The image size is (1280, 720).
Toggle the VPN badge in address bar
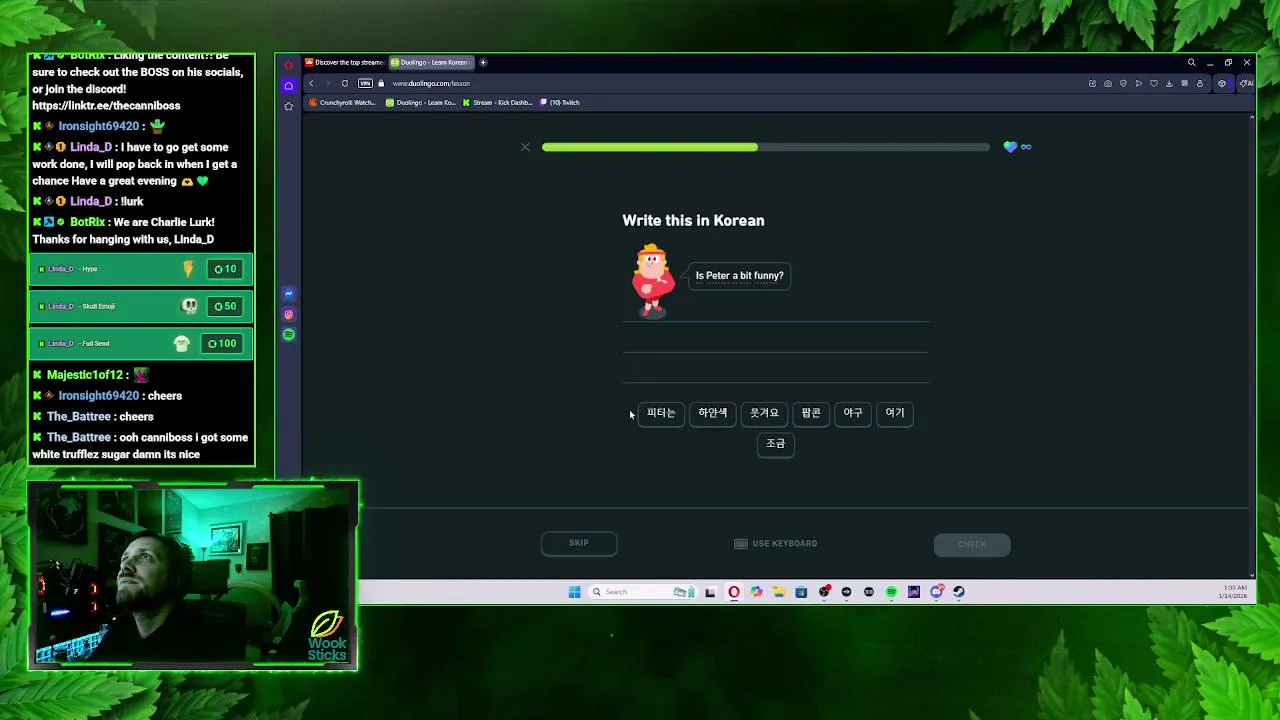tap(365, 83)
